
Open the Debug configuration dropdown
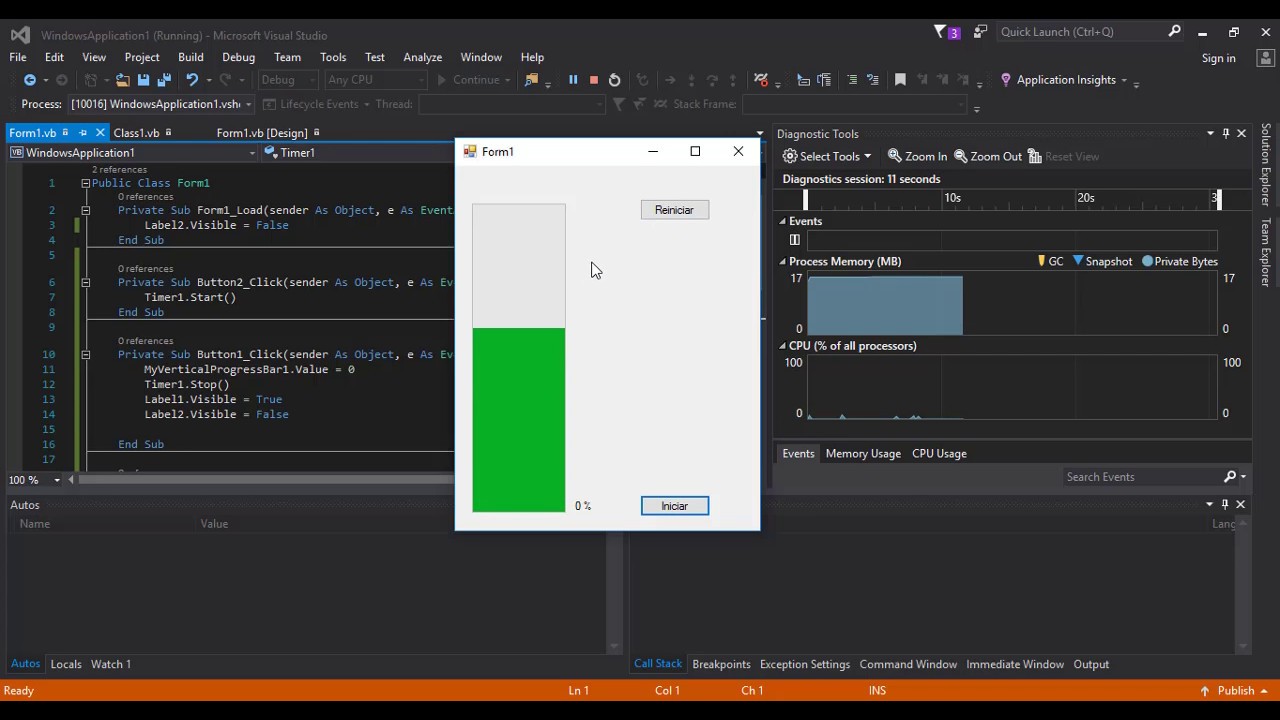click(x=287, y=80)
